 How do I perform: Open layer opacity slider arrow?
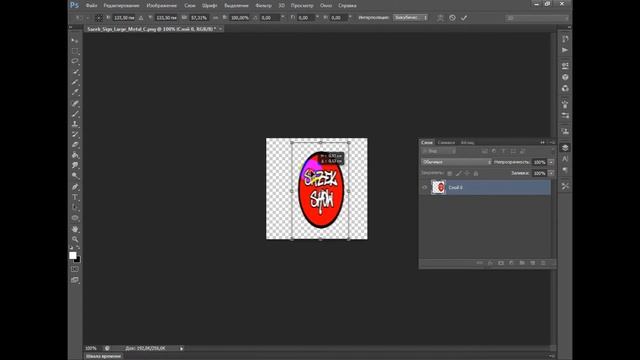coord(551,162)
